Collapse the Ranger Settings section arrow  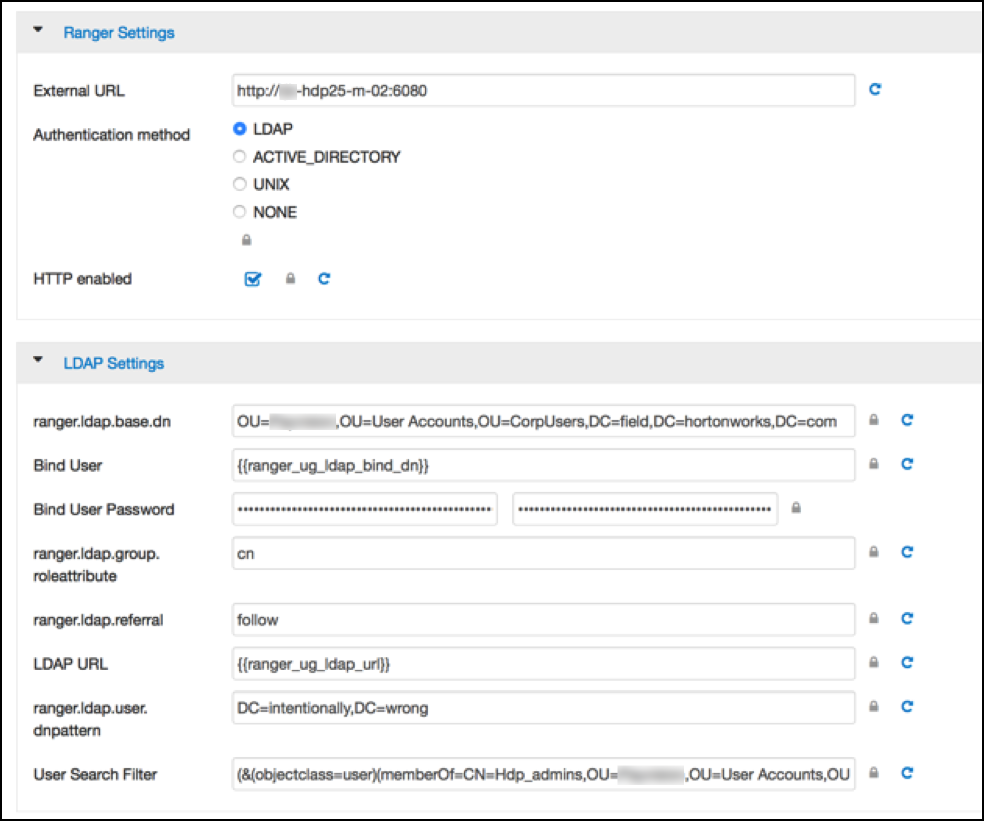pos(39,32)
